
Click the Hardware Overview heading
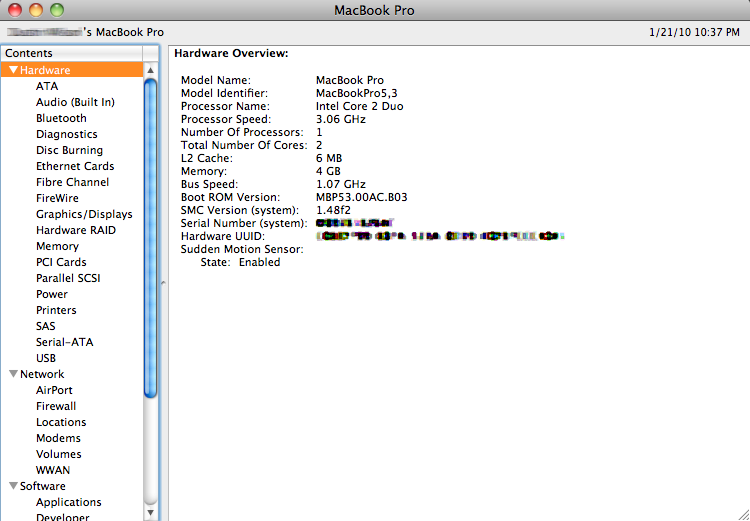pos(231,54)
